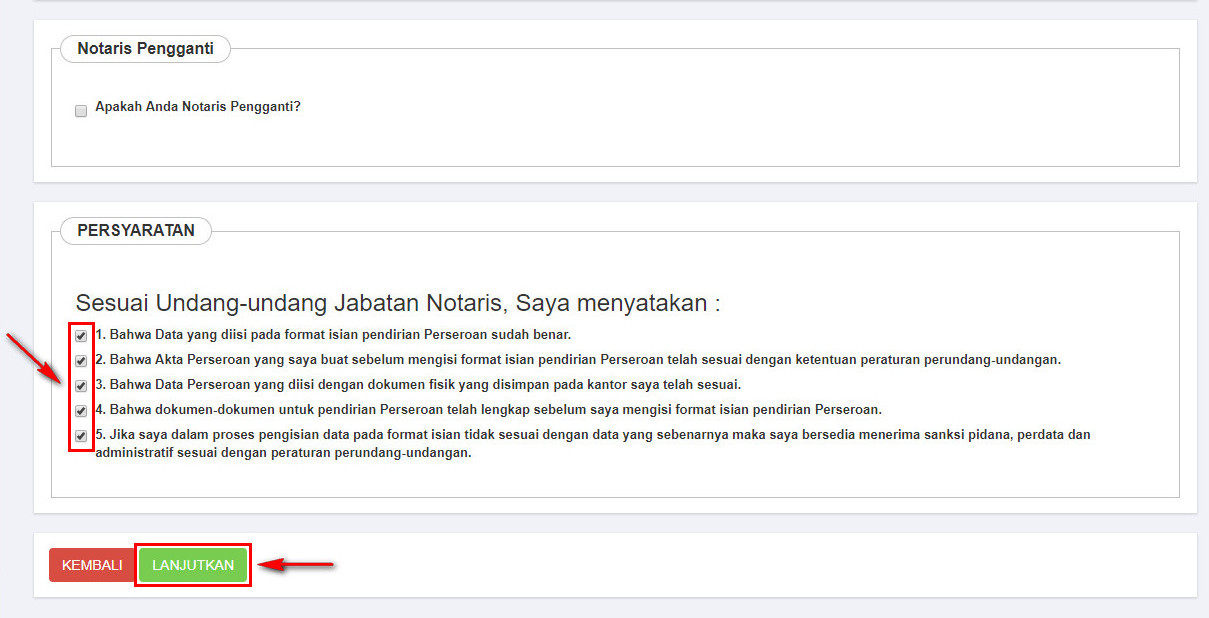Click the "PERSYARATAN" section legend
1209x618 pixels.
click(x=136, y=231)
